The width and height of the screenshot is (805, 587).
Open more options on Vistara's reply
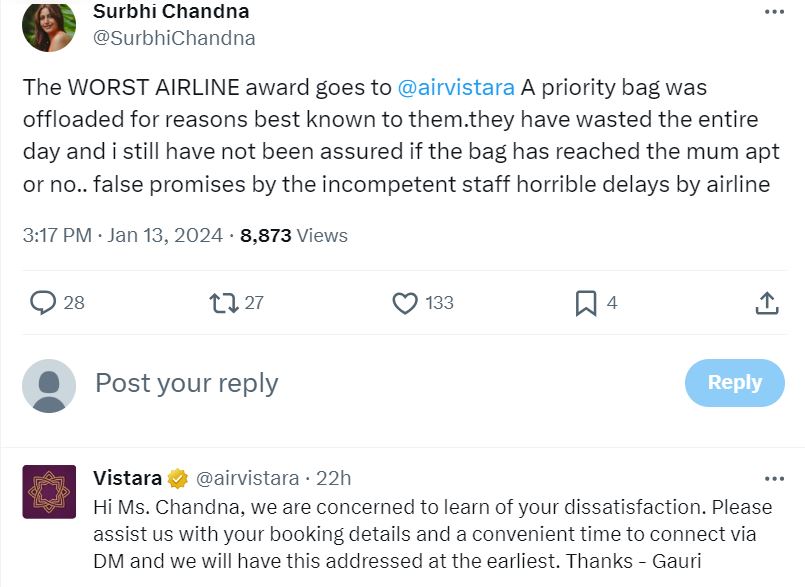(x=774, y=478)
